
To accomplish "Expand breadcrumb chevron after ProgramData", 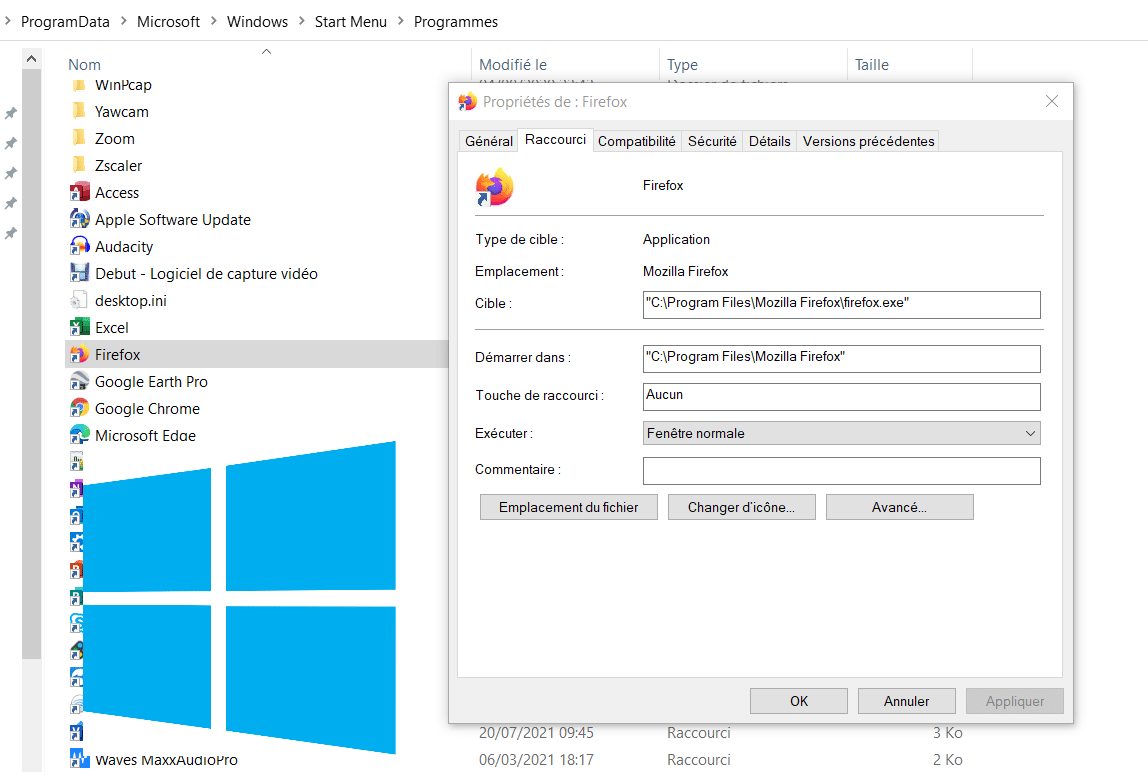I will (x=124, y=21).
